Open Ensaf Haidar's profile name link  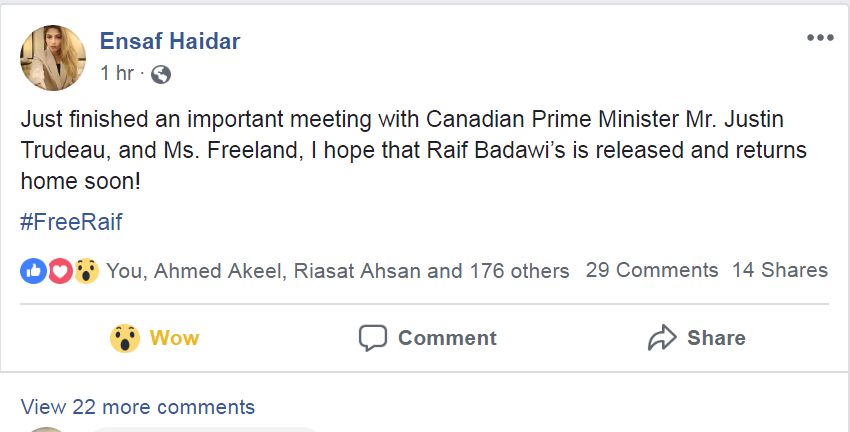pyautogui.click(x=170, y=41)
